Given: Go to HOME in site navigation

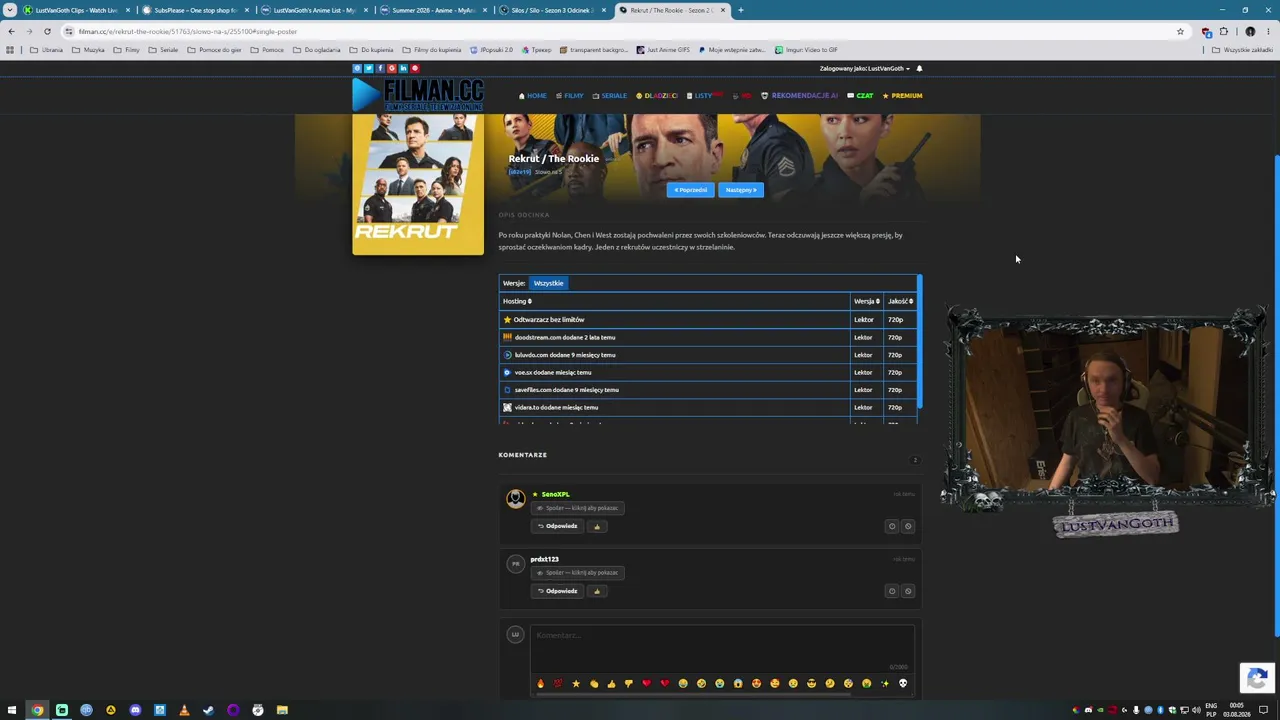Looking at the screenshot, I should coord(532,96).
